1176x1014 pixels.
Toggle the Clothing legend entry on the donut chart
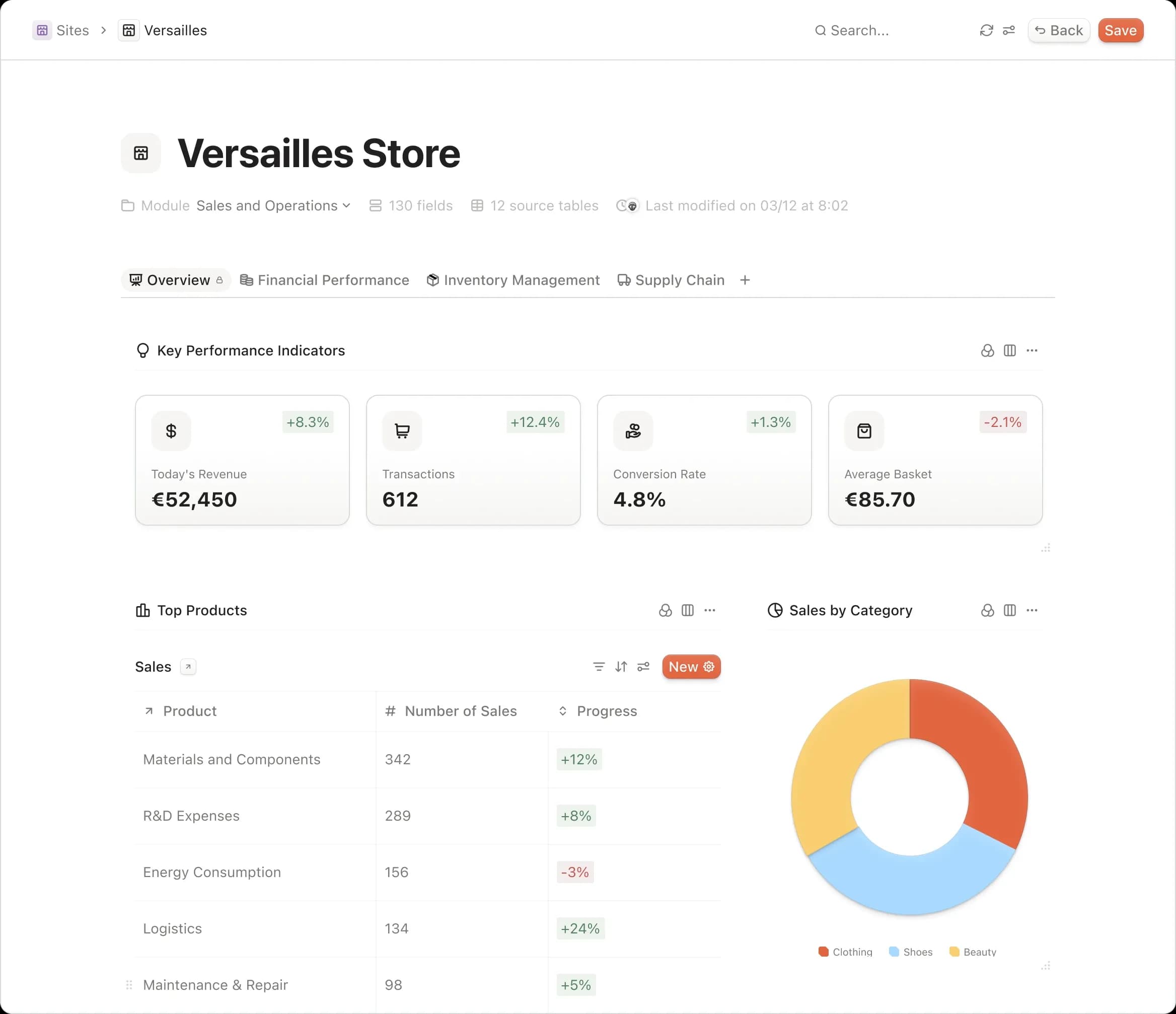tap(845, 952)
